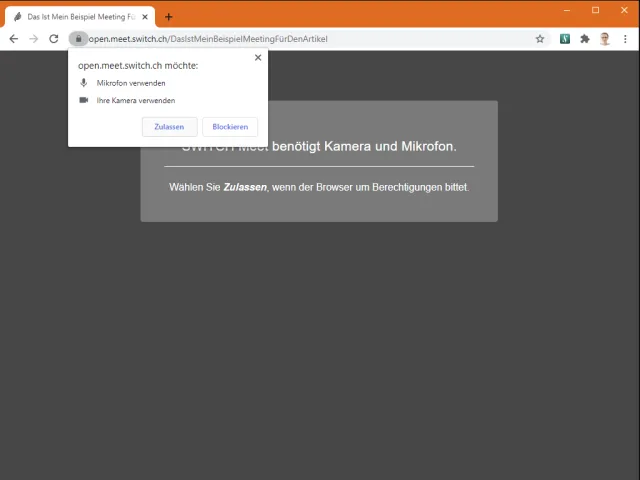Viewport: 640px width, 480px height.
Task: Click the address bar URL field
Action: coord(310,39)
